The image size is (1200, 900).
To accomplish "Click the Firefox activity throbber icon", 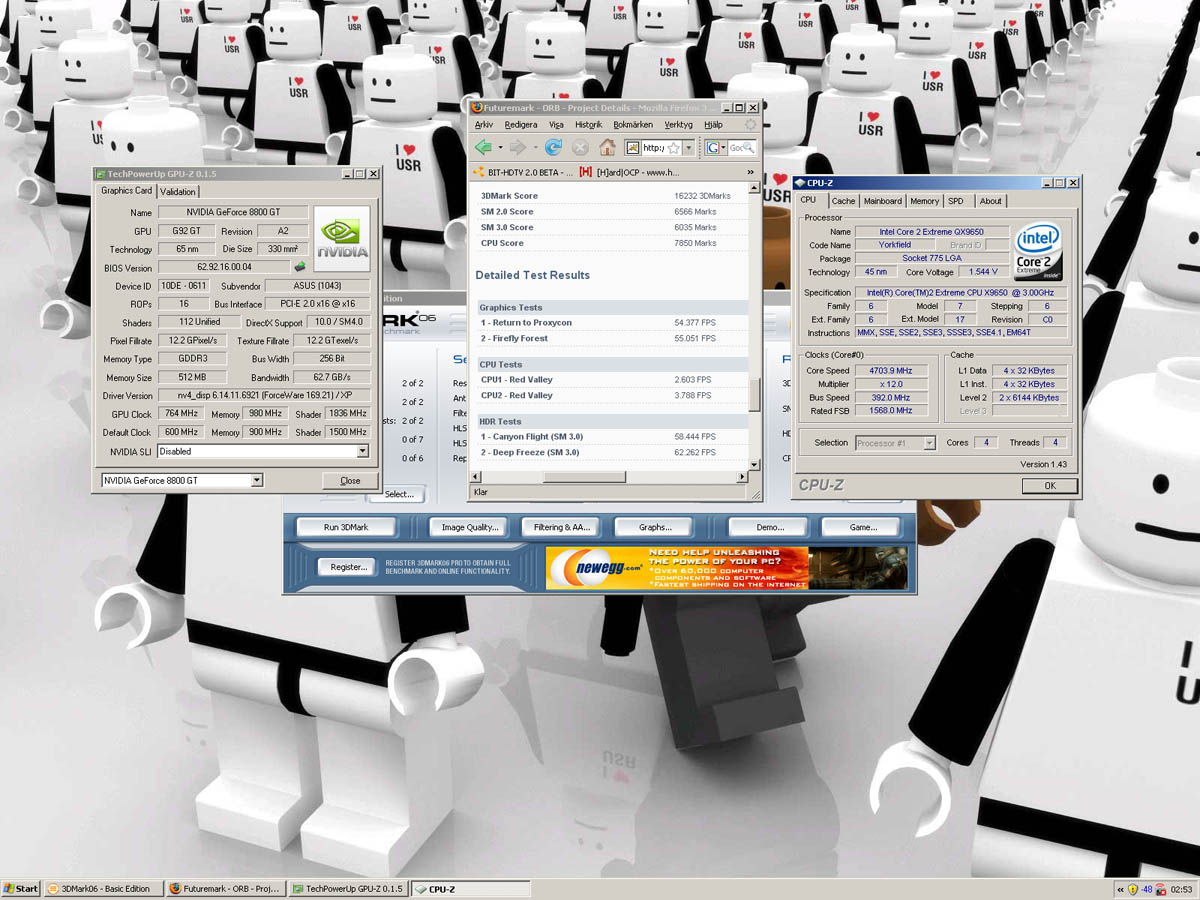I will (750, 124).
